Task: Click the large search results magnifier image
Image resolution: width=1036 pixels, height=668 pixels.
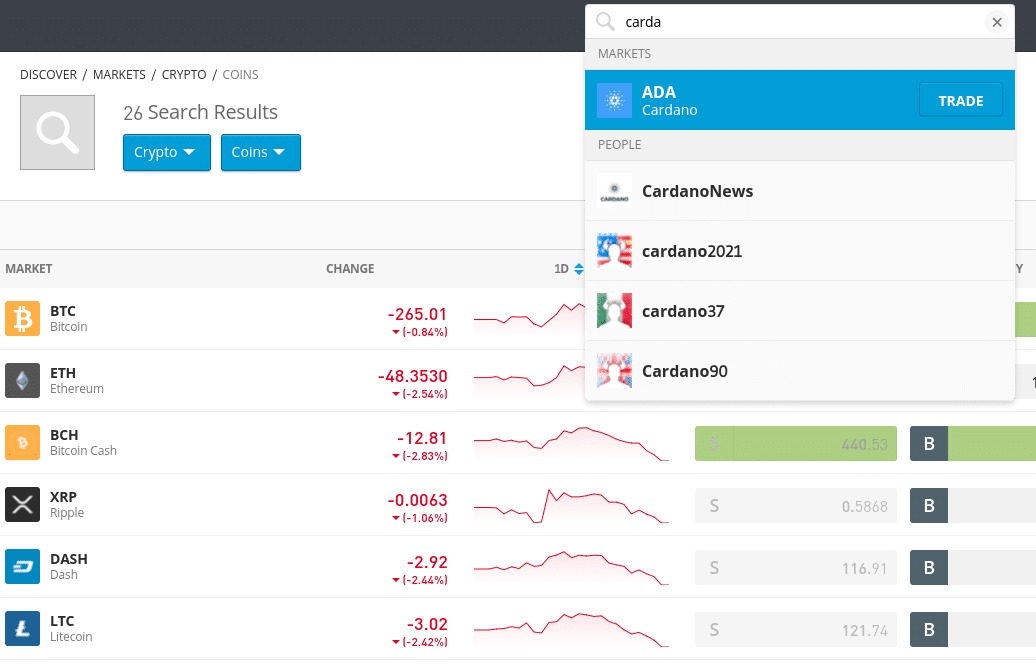Action: 57,132
